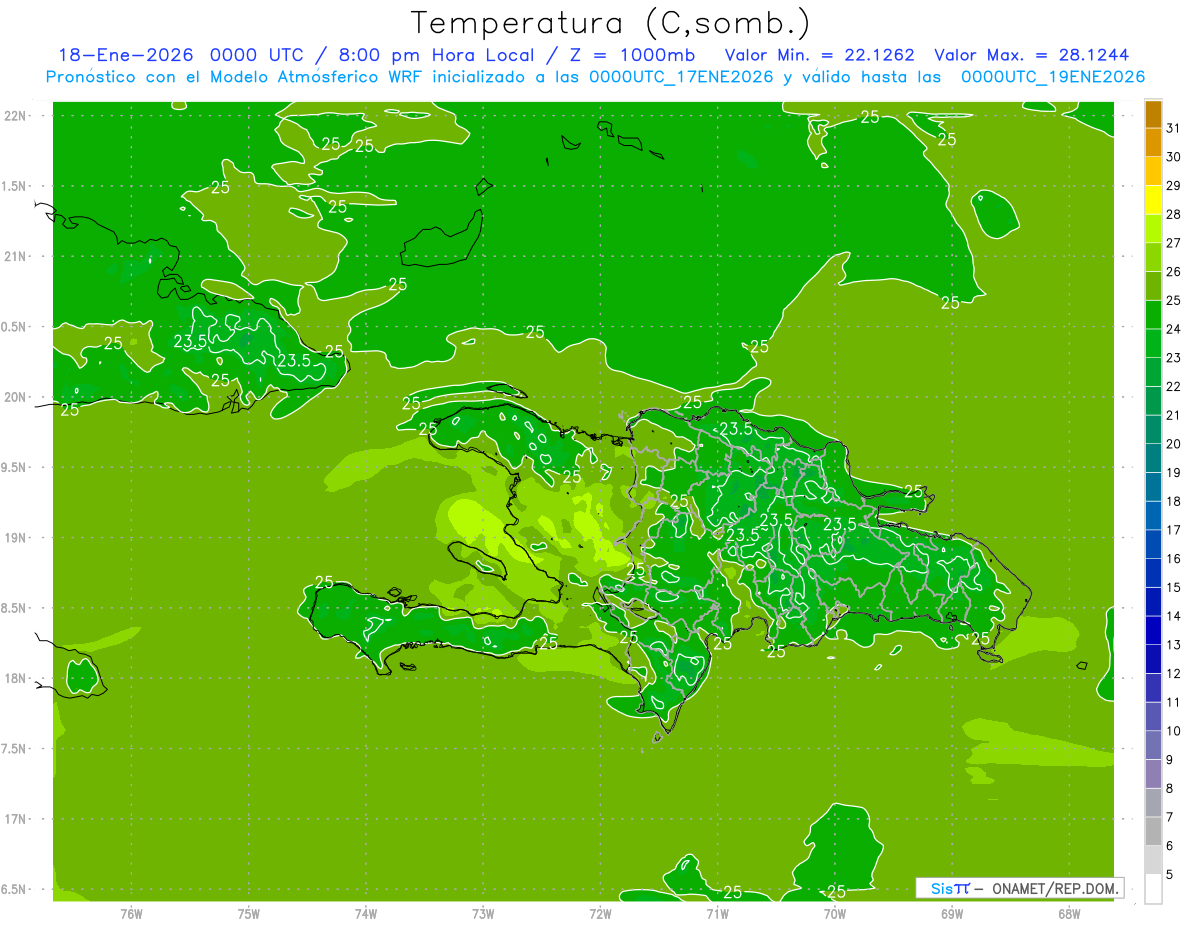The width and height of the screenshot is (1200, 927).
Task: Click the "18N" latitude axis label
Action: (16, 678)
